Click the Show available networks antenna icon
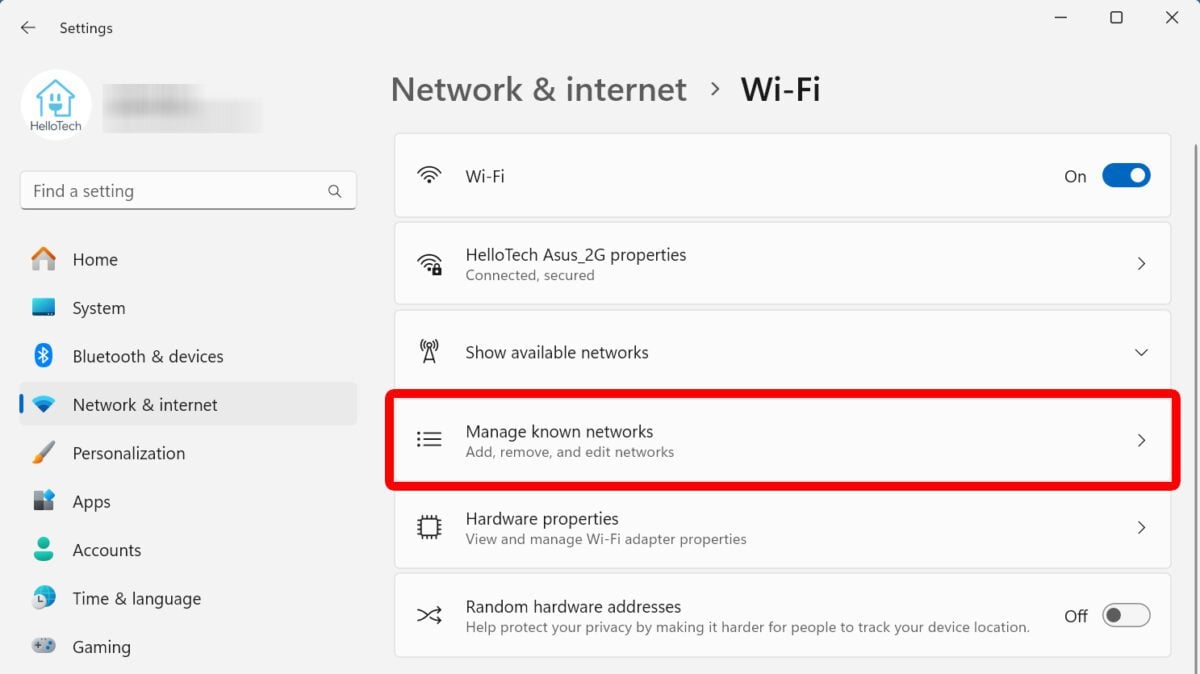This screenshot has width=1200, height=674. point(429,352)
